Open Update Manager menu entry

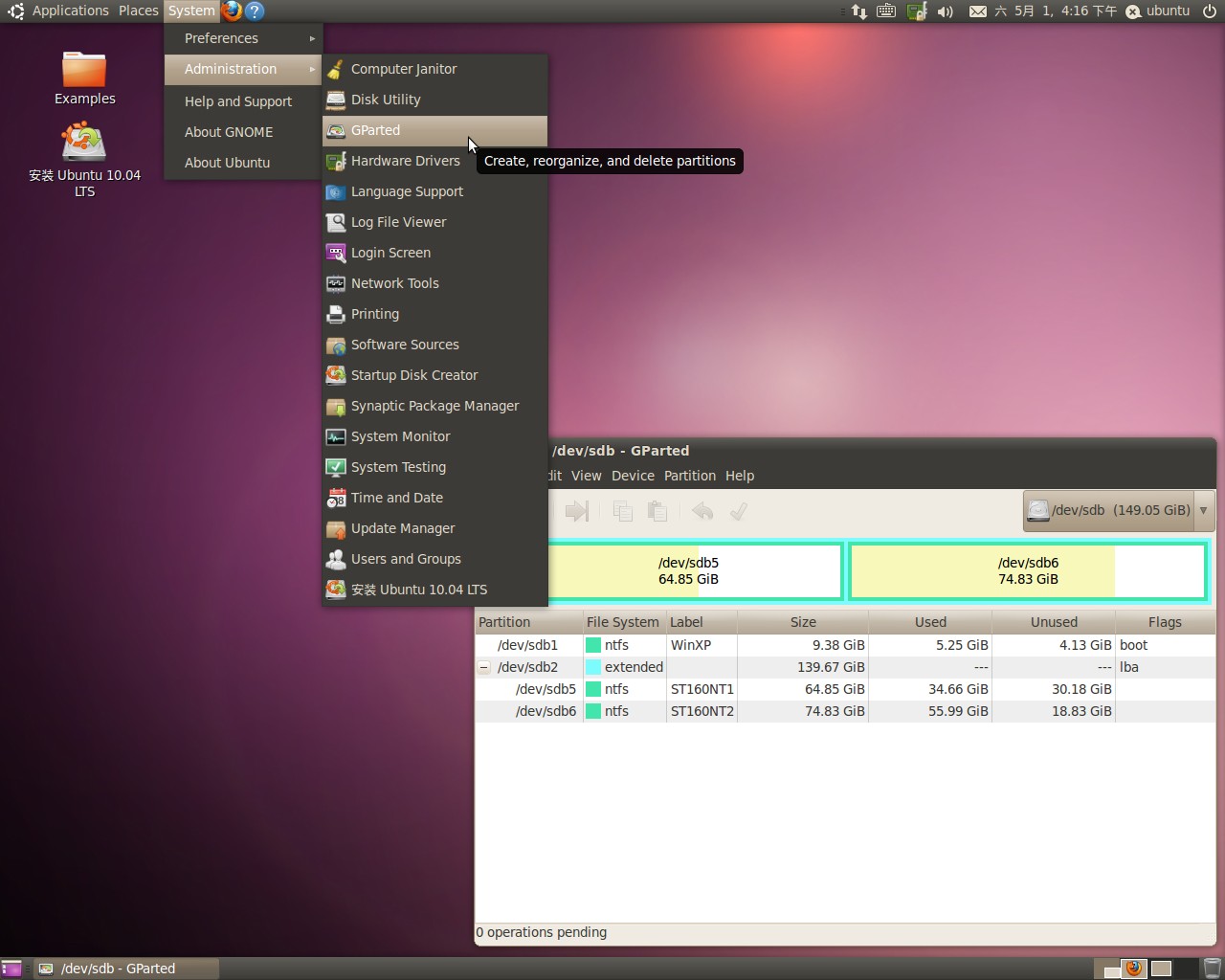434,528
